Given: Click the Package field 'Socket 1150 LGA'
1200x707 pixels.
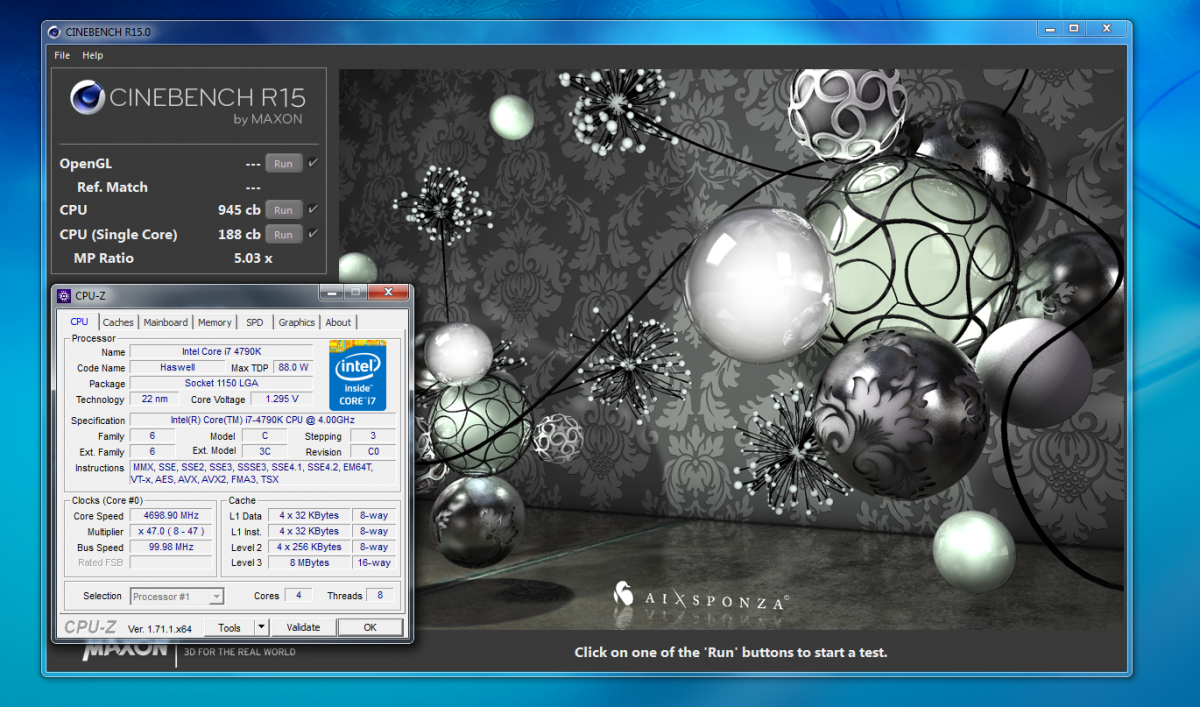Looking at the screenshot, I should click(221, 384).
